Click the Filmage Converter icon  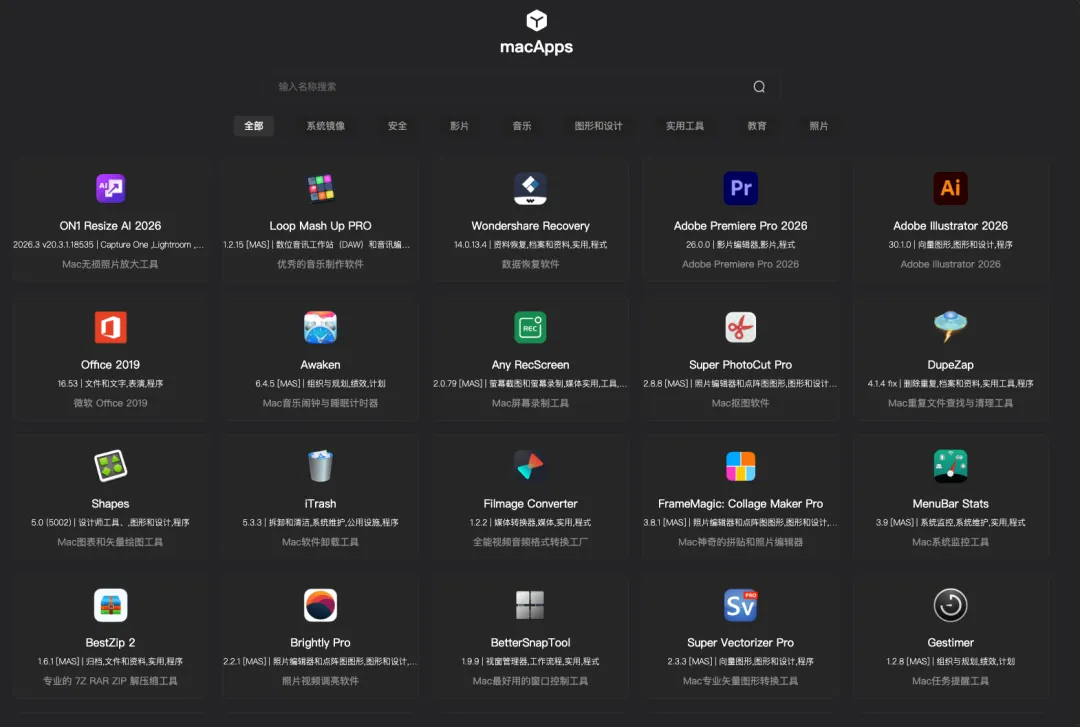coord(530,466)
